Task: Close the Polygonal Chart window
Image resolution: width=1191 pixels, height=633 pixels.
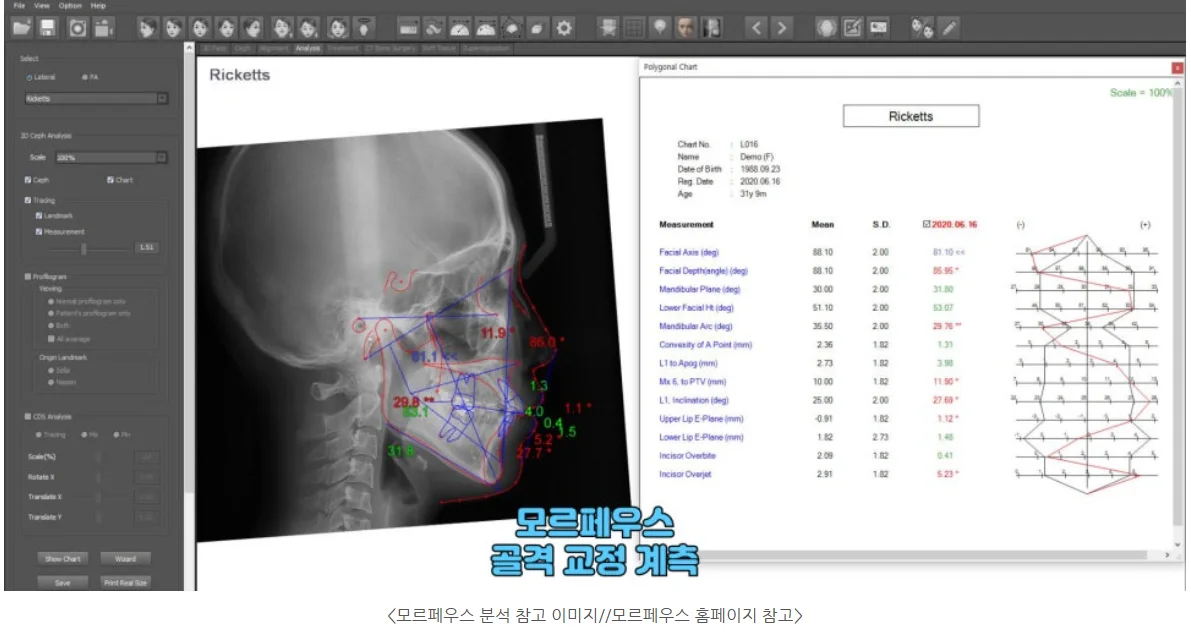Action: [x=1177, y=68]
